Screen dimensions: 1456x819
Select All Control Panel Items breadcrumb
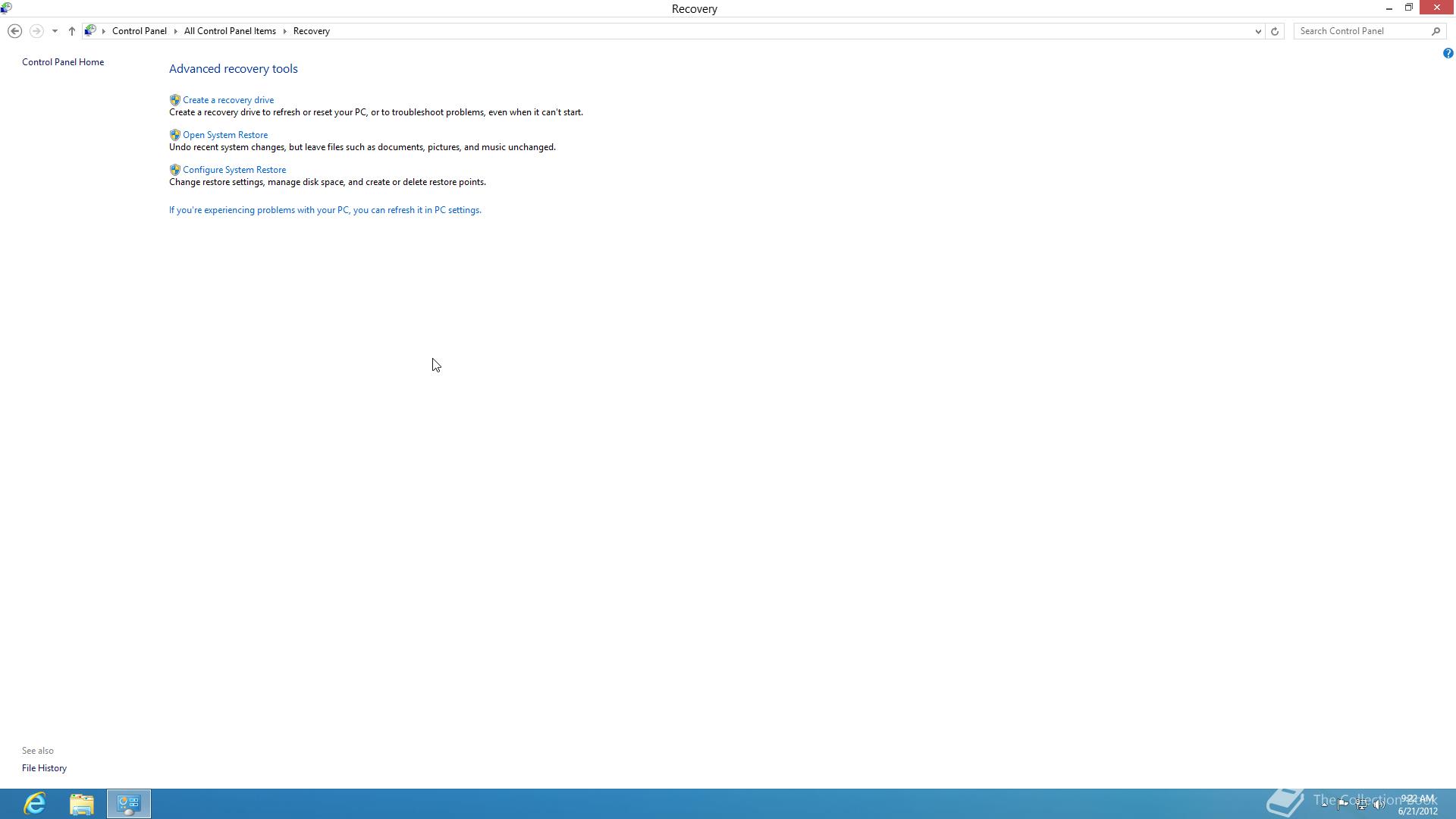(230, 31)
